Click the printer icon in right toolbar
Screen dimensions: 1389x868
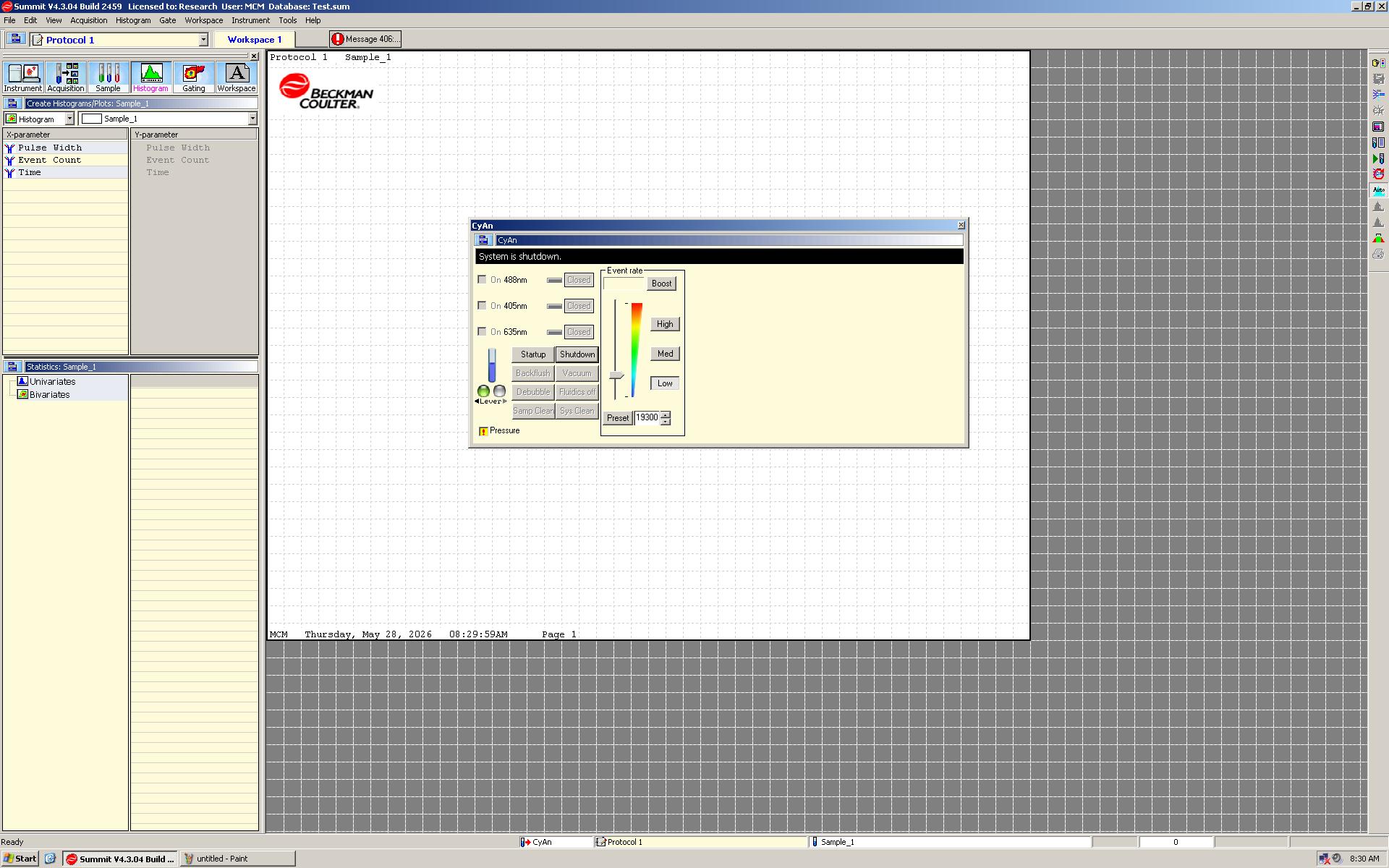pyautogui.click(x=1378, y=254)
